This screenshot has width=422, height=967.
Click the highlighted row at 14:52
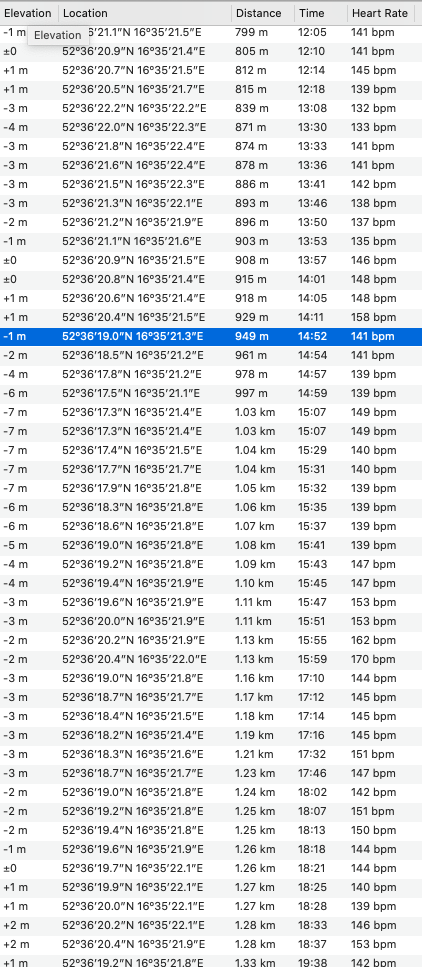211,336
